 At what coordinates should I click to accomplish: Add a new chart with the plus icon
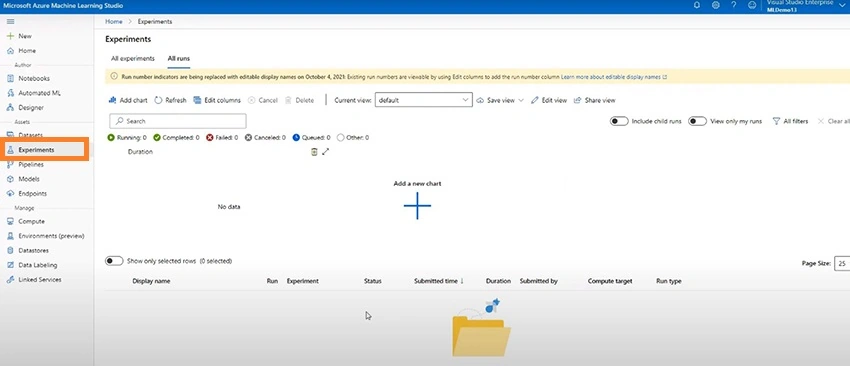coord(417,206)
